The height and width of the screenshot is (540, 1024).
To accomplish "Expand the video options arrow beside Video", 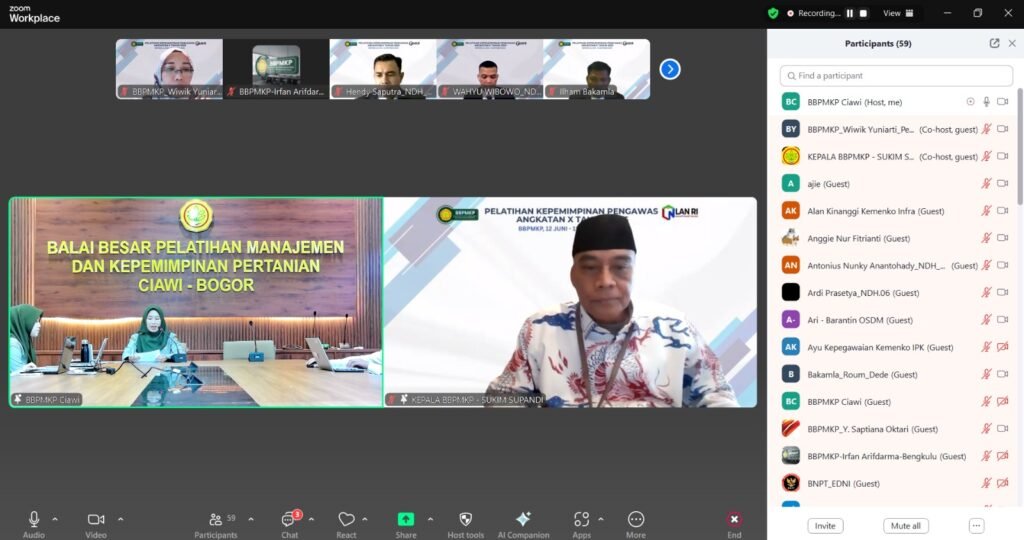I will [121, 519].
